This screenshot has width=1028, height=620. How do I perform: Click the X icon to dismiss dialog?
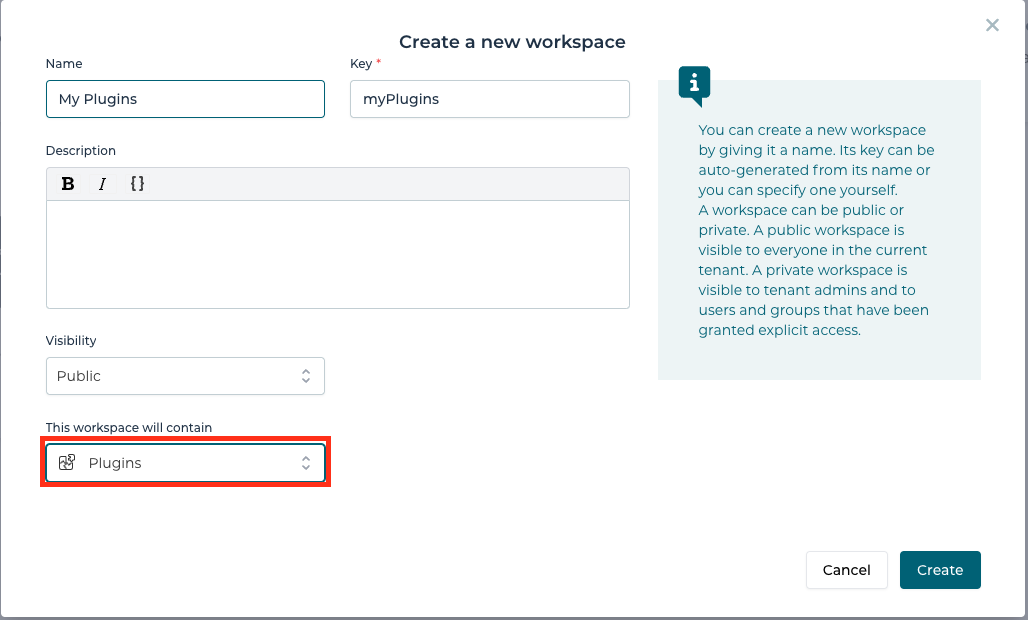pos(992,25)
